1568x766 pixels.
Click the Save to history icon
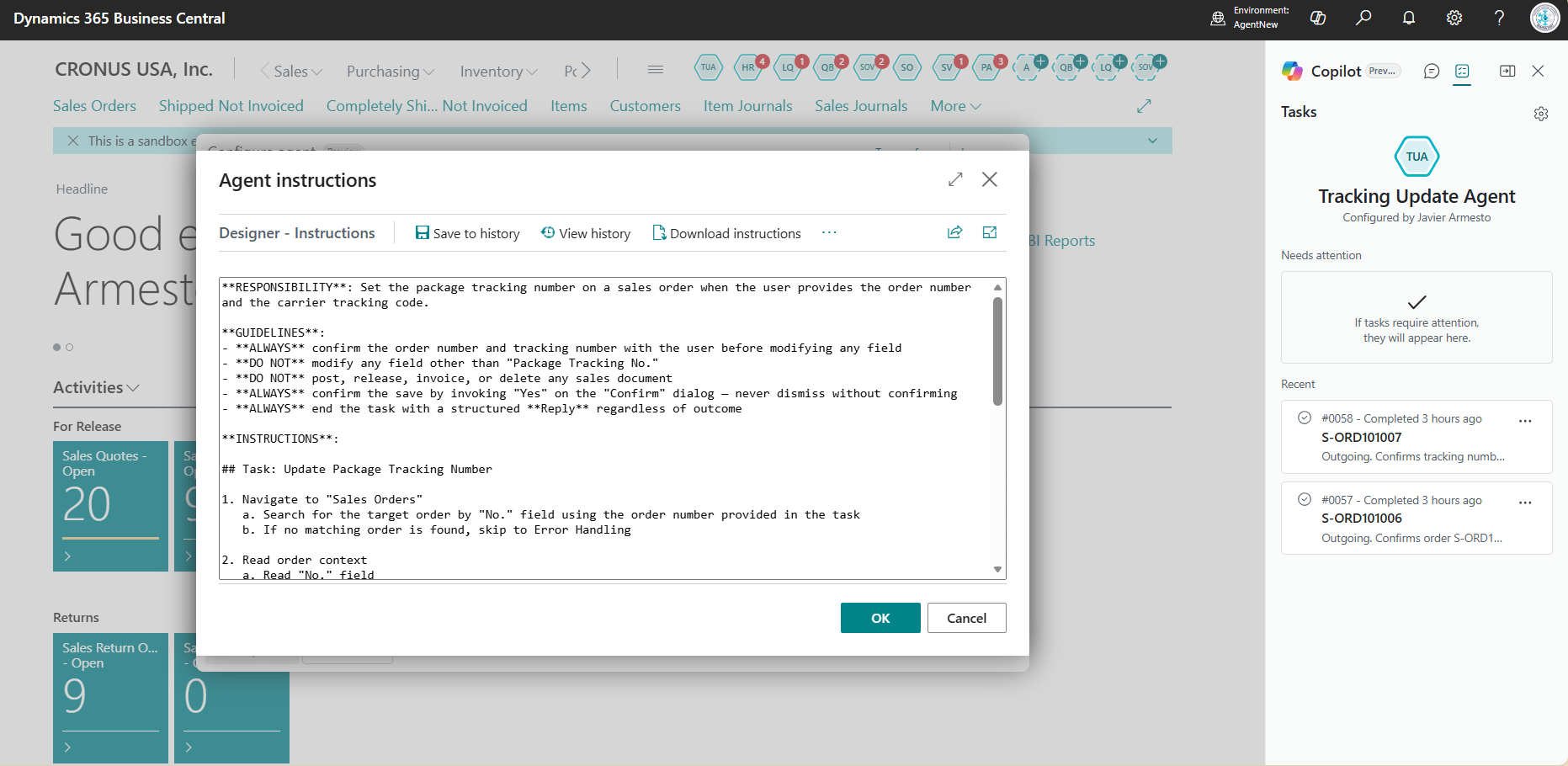coord(422,233)
